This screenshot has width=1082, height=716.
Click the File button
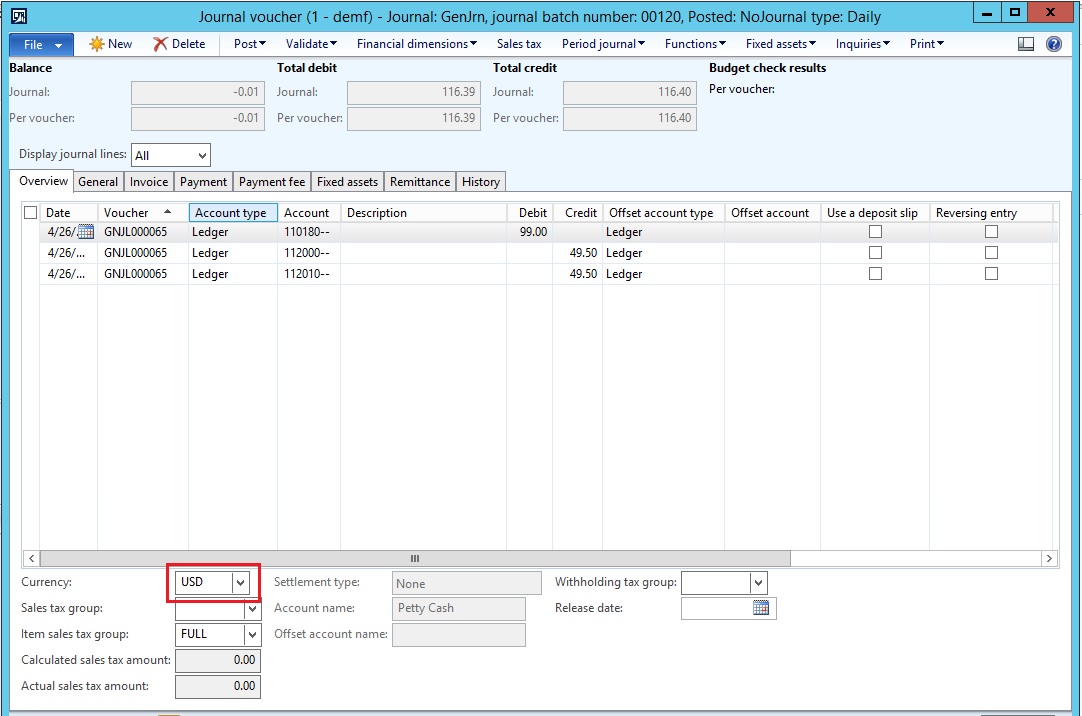click(41, 45)
